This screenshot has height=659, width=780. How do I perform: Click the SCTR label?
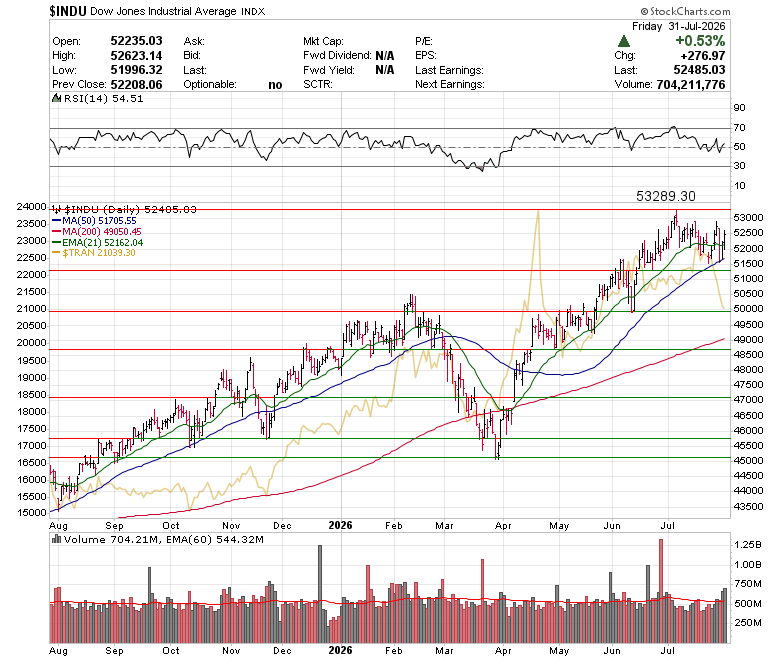pyautogui.click(x=318, y=85)
